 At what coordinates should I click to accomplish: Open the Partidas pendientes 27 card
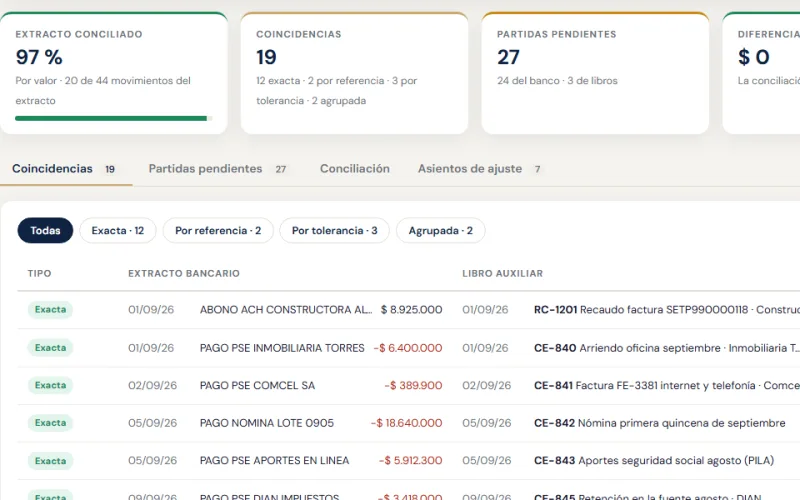(x=595, y=73)
